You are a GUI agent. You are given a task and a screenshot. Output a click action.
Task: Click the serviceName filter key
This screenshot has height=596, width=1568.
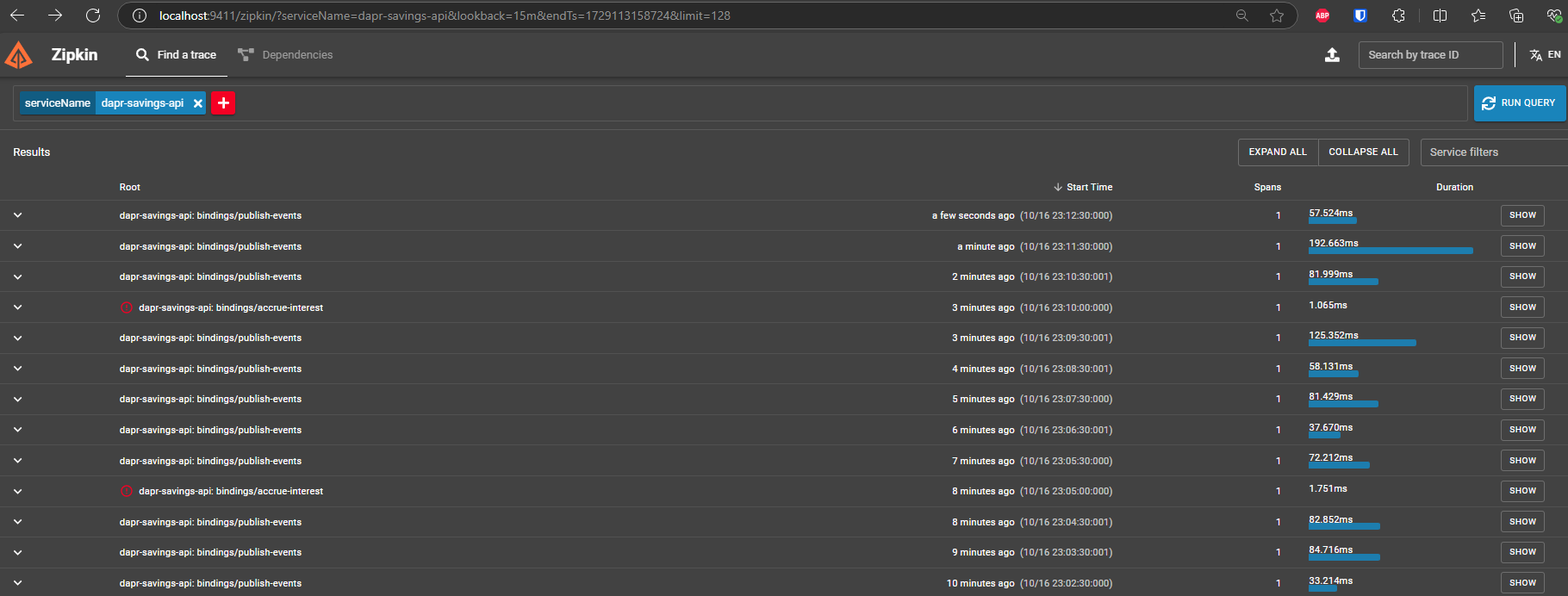point(58,103)
